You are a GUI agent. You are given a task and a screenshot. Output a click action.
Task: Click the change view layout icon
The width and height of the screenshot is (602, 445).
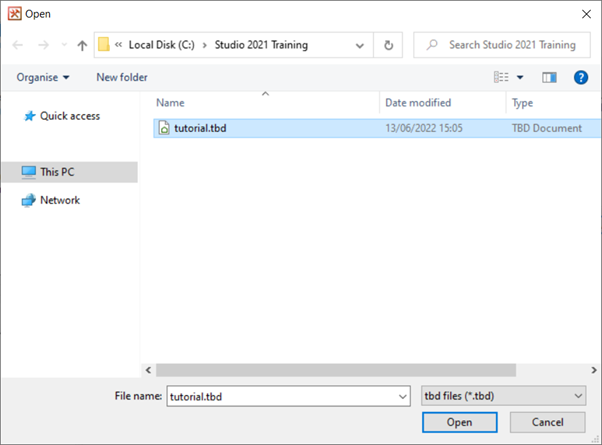coord(502,77)
